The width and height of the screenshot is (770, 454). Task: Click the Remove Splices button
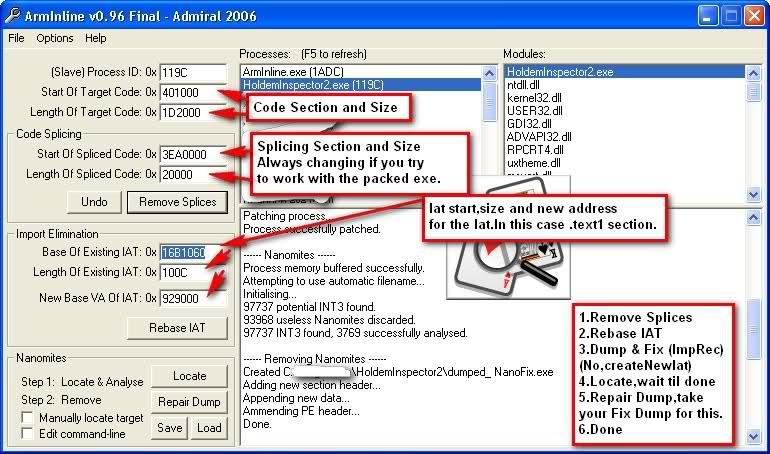pyautogui.click(x=177, y=202)
